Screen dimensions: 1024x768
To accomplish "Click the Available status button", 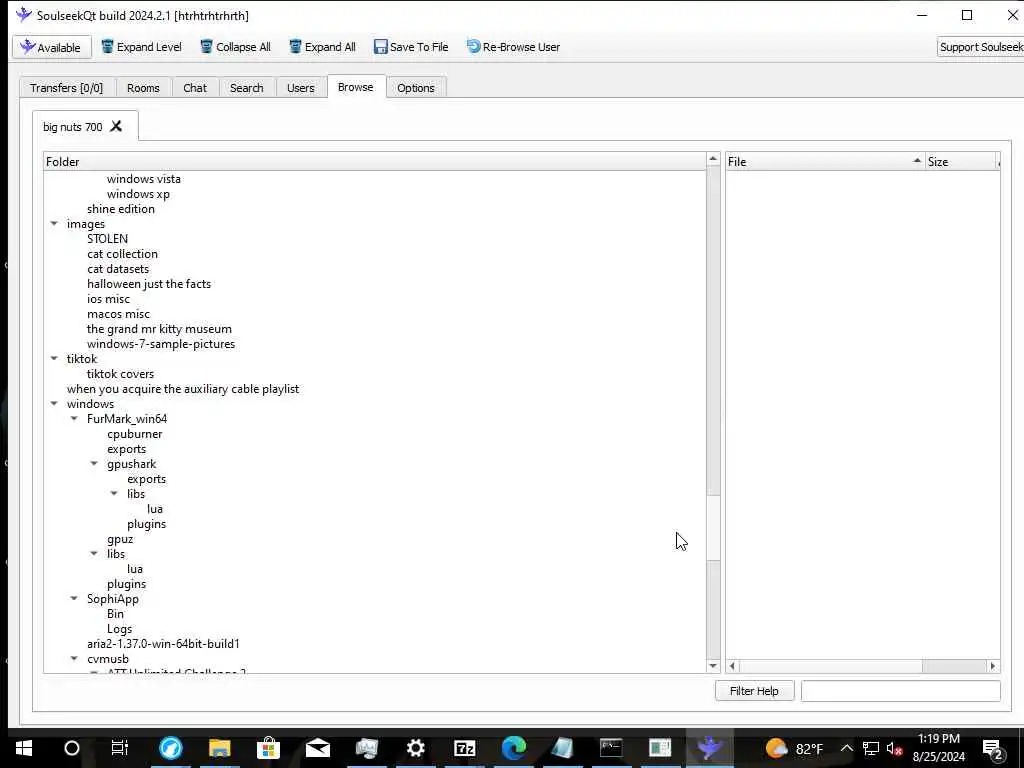I will pos(52,47).
